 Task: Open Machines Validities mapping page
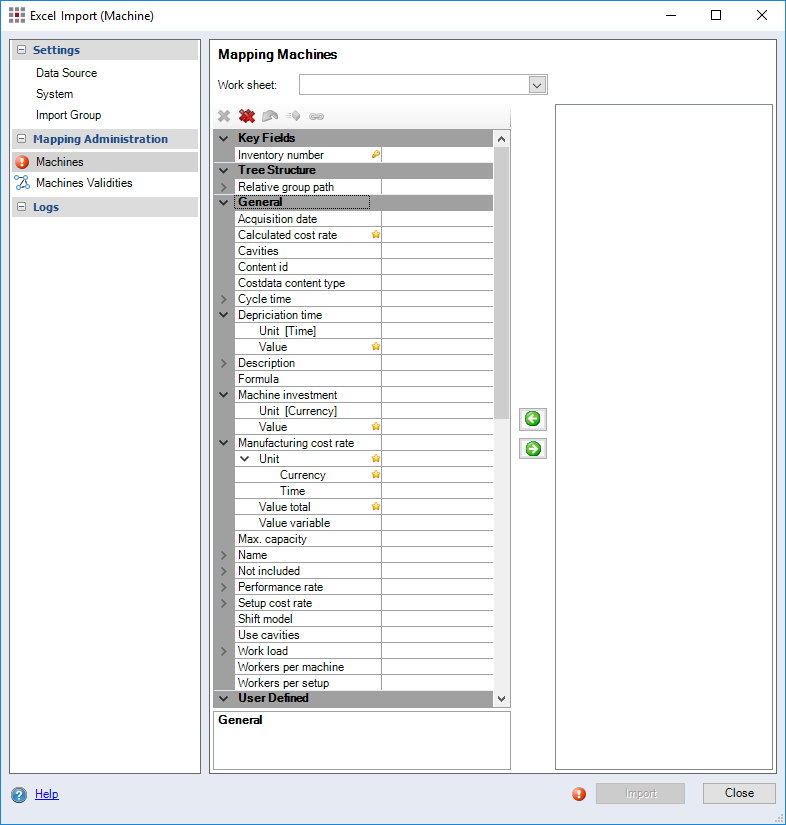click(84, 183)
